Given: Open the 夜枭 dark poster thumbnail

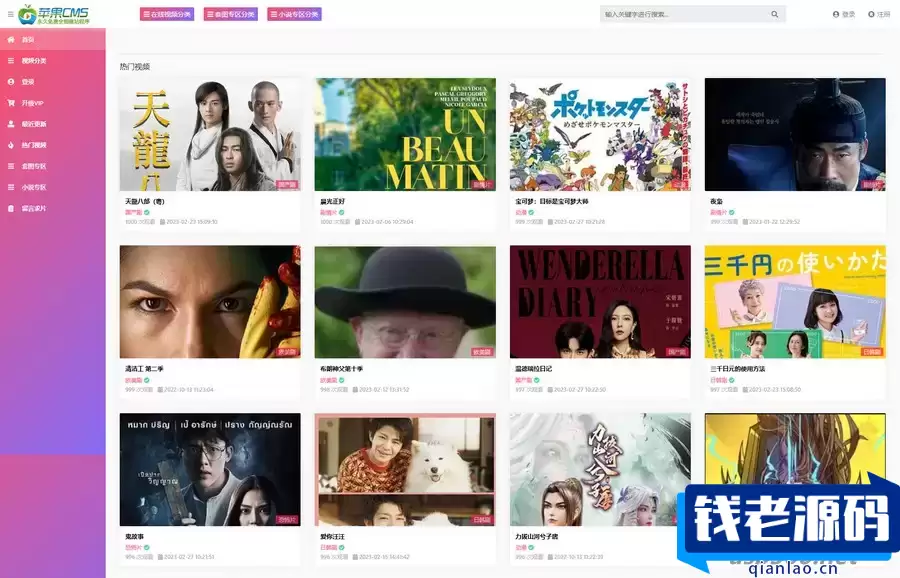Looking at the screenshot, I should click(795, 134).
